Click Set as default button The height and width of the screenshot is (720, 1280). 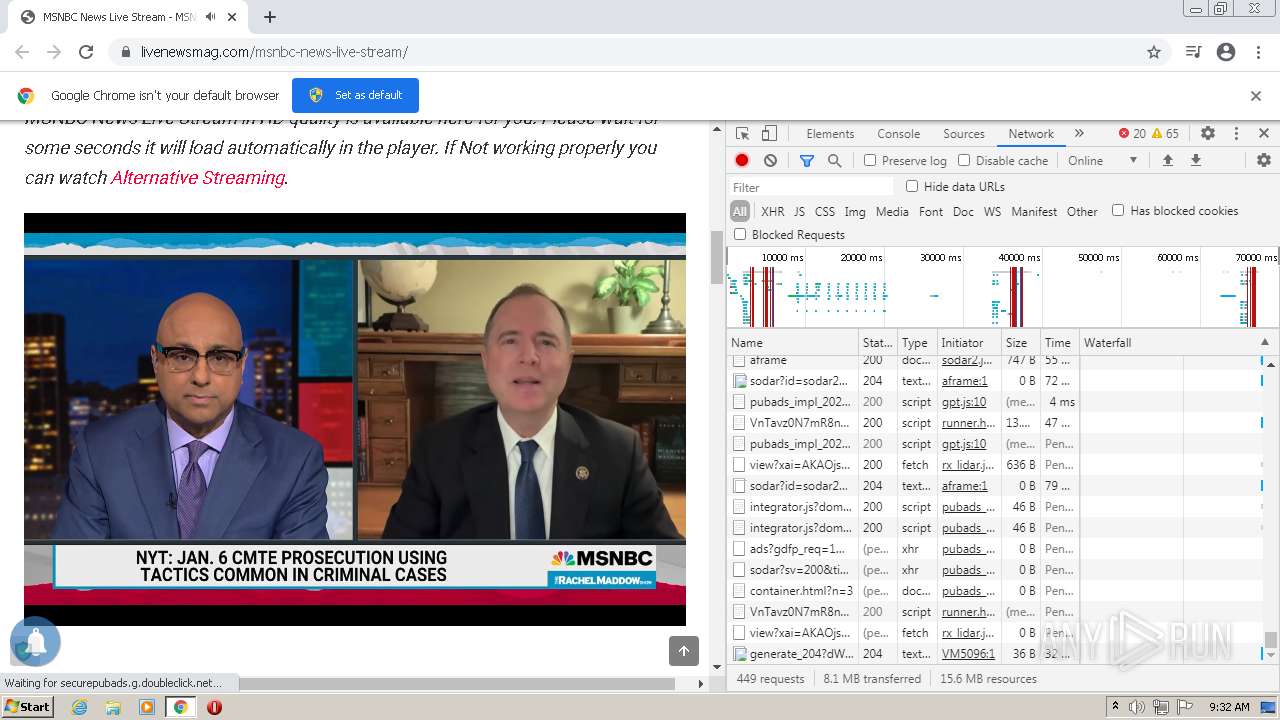(x=355, y=95)
